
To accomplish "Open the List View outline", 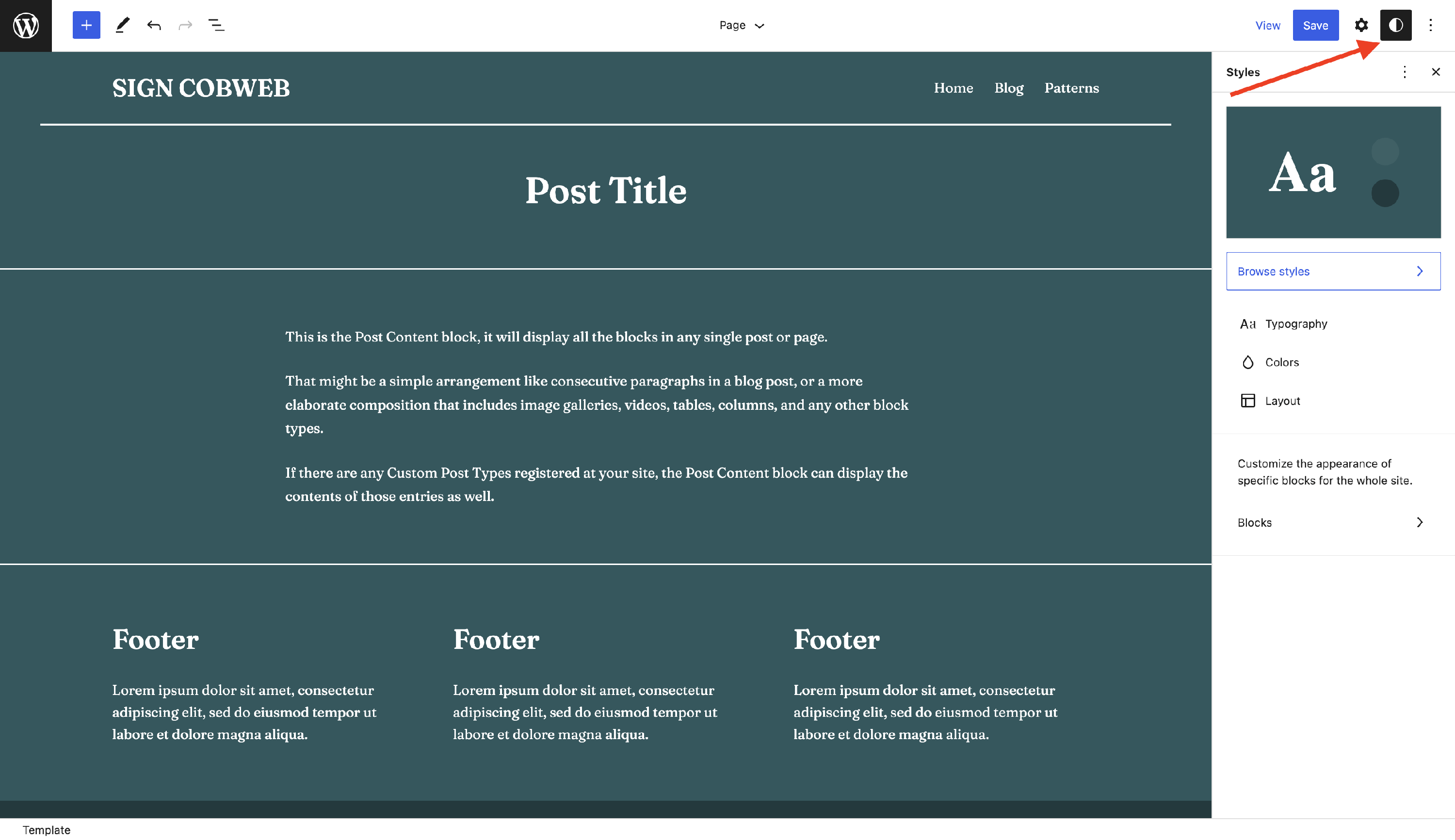I will click(x=216, y=25).
